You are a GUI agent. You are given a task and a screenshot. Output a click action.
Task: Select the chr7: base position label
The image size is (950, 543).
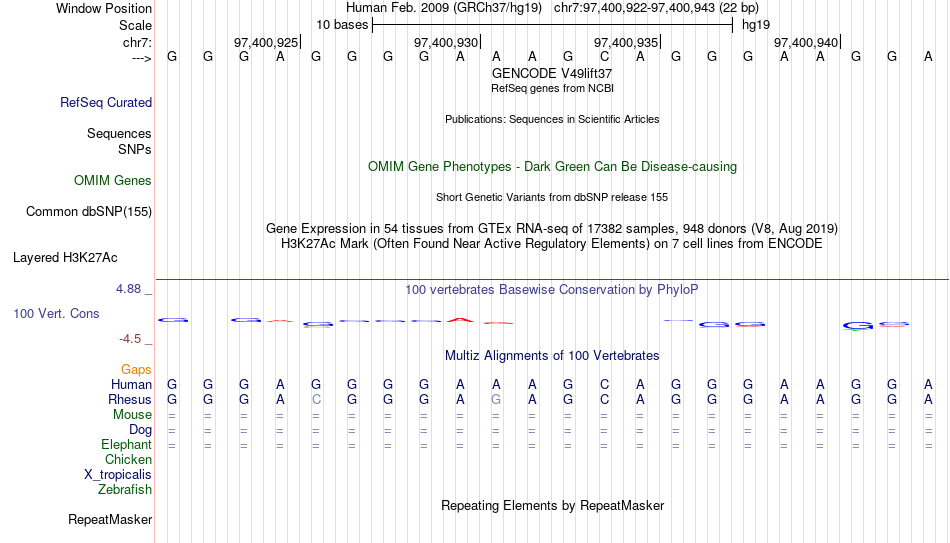coord(137,42)
